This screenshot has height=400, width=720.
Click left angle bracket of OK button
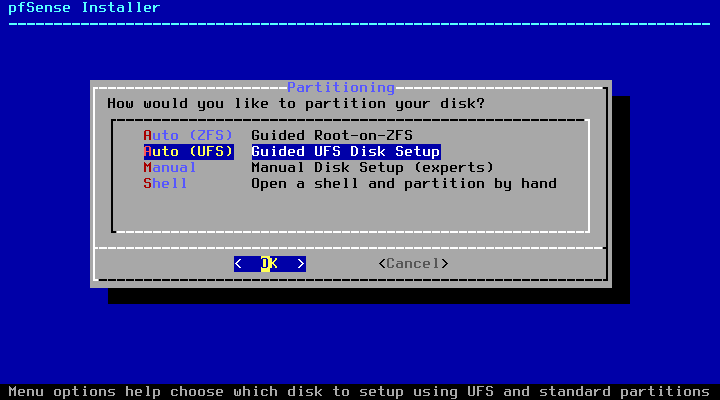[x=238, y=263]
